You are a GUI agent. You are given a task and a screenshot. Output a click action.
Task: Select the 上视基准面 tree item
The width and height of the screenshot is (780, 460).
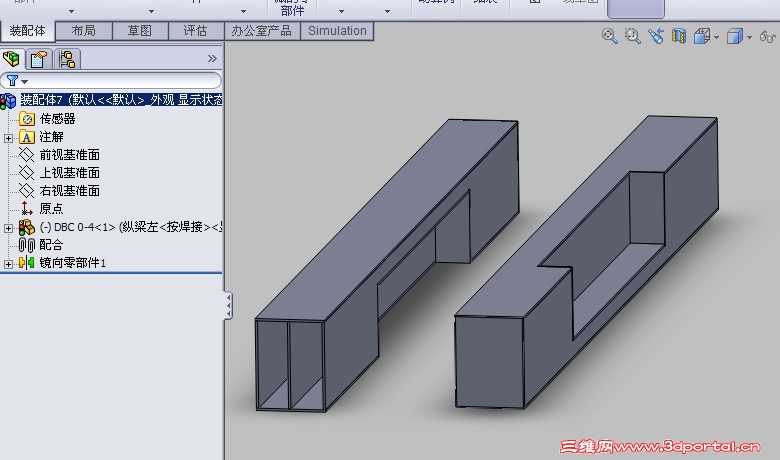[x=70, y=173]
